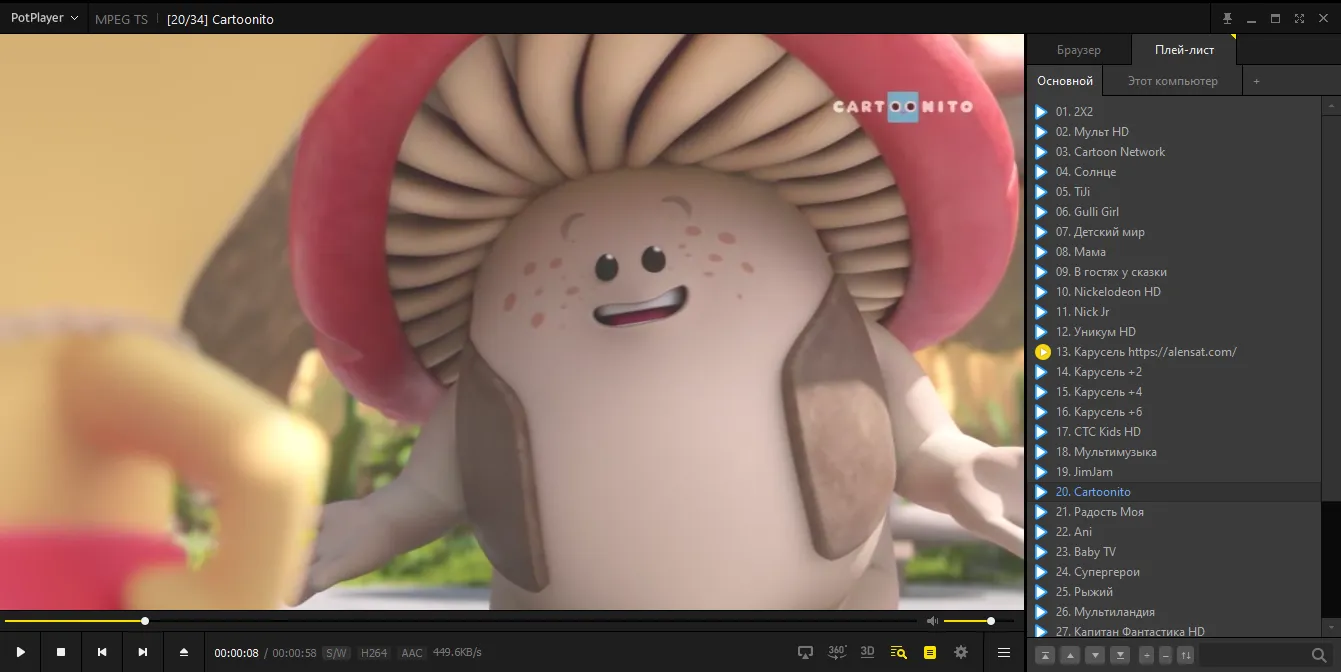Screen dimensions: 1341x672
Task: Play 02. Мульт HD from the playlist
Action: point(1175,132)
